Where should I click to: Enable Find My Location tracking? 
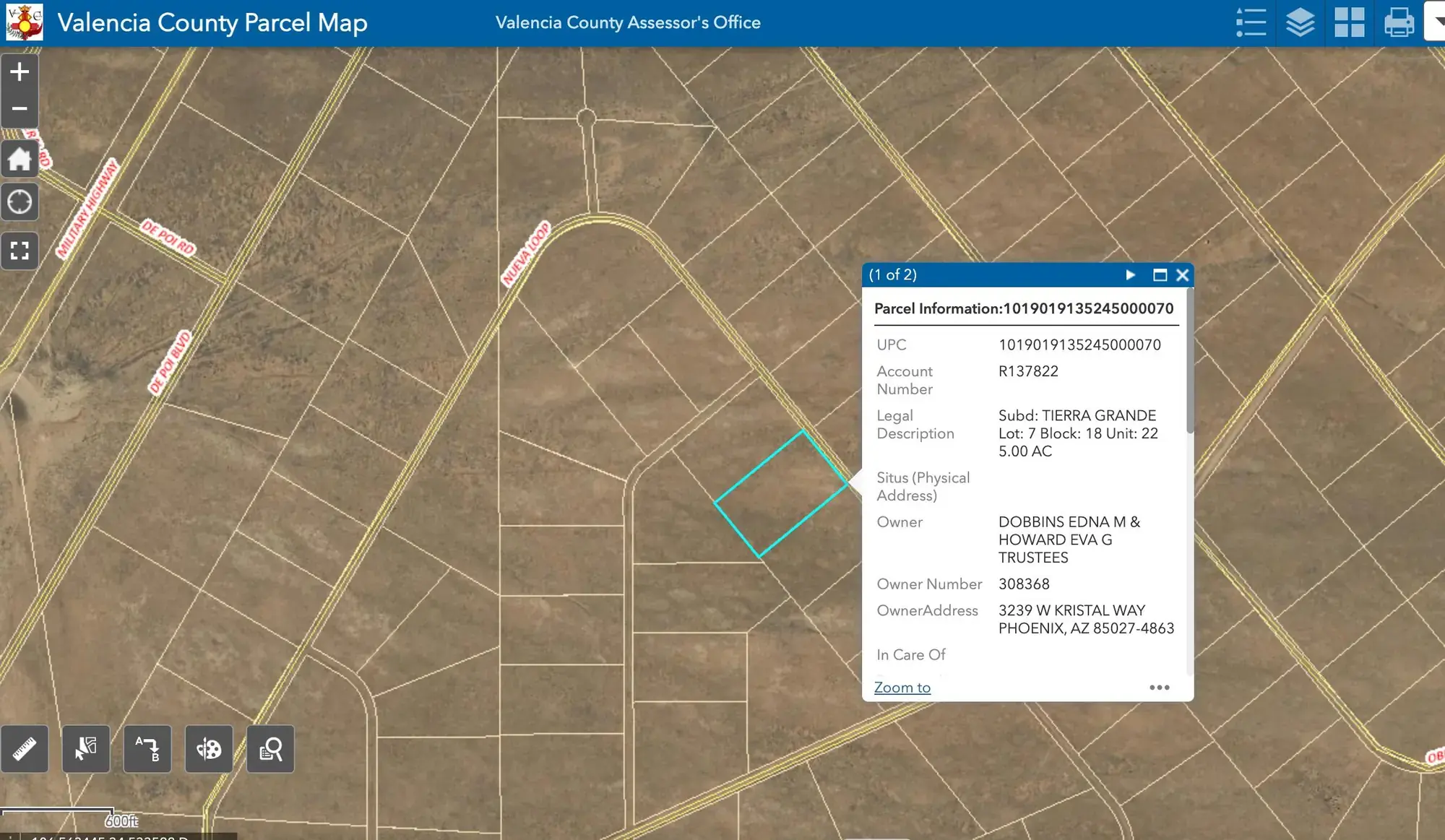[20, 202]
